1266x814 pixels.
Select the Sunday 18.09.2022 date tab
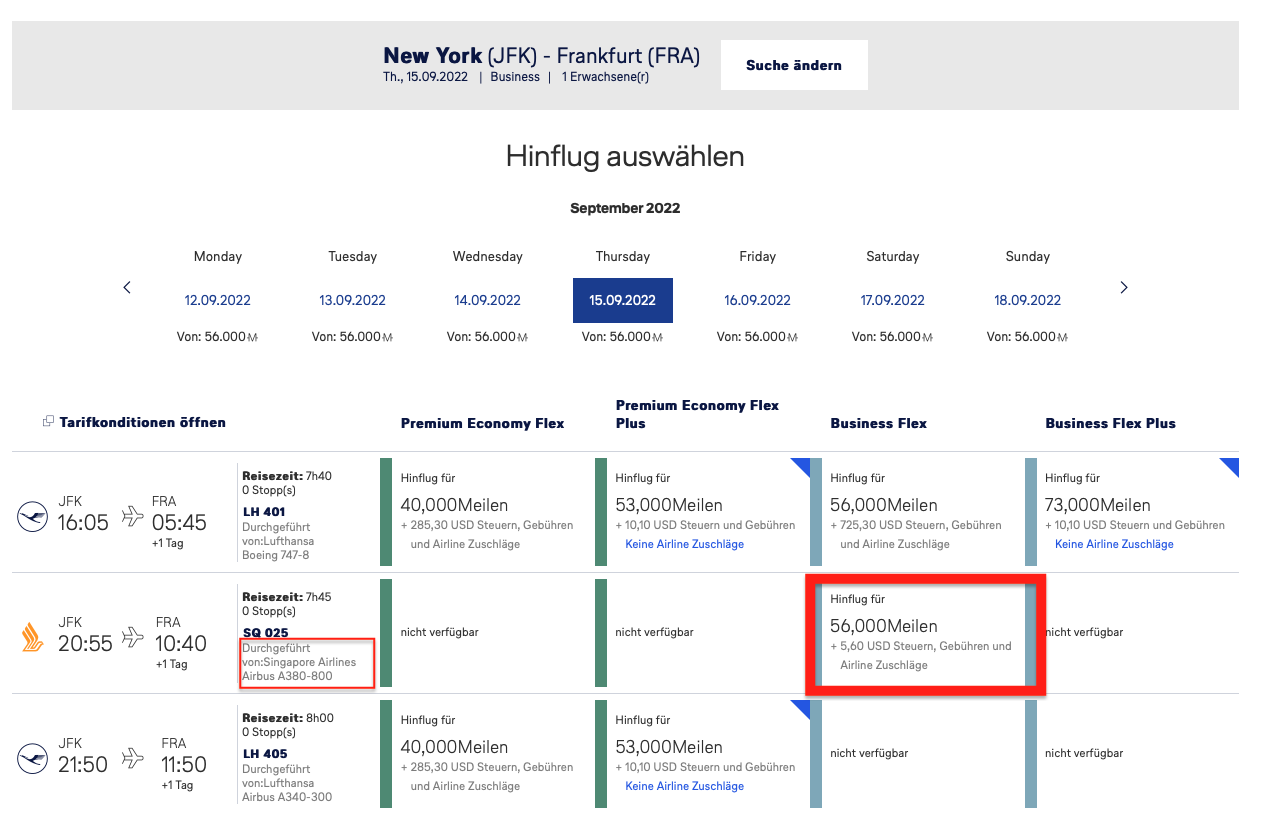pyautogui.click(x=1027, y=300)
